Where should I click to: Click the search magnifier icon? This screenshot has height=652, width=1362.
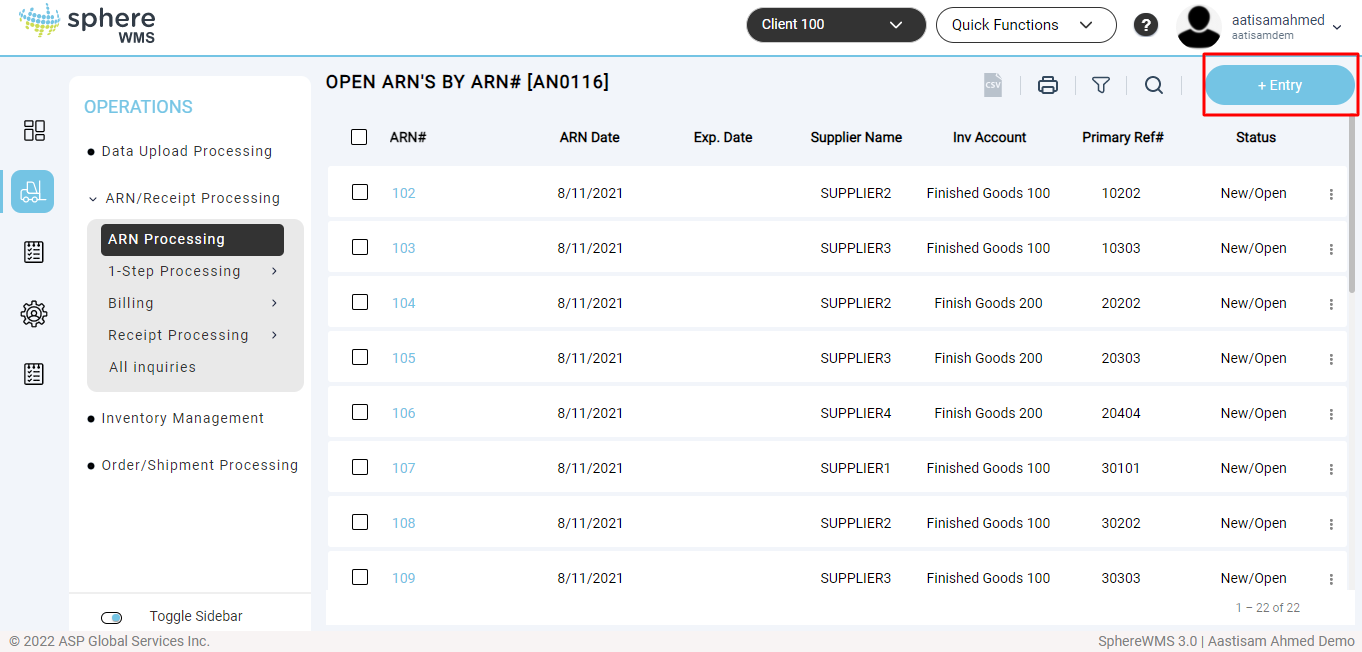pos(1153,85)
